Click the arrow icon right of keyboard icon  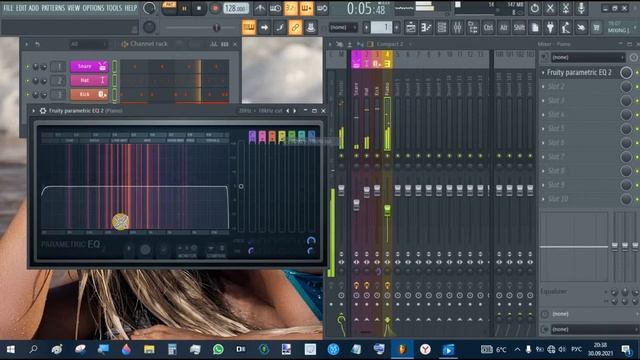pyautogui.click(x=264, y=28)
